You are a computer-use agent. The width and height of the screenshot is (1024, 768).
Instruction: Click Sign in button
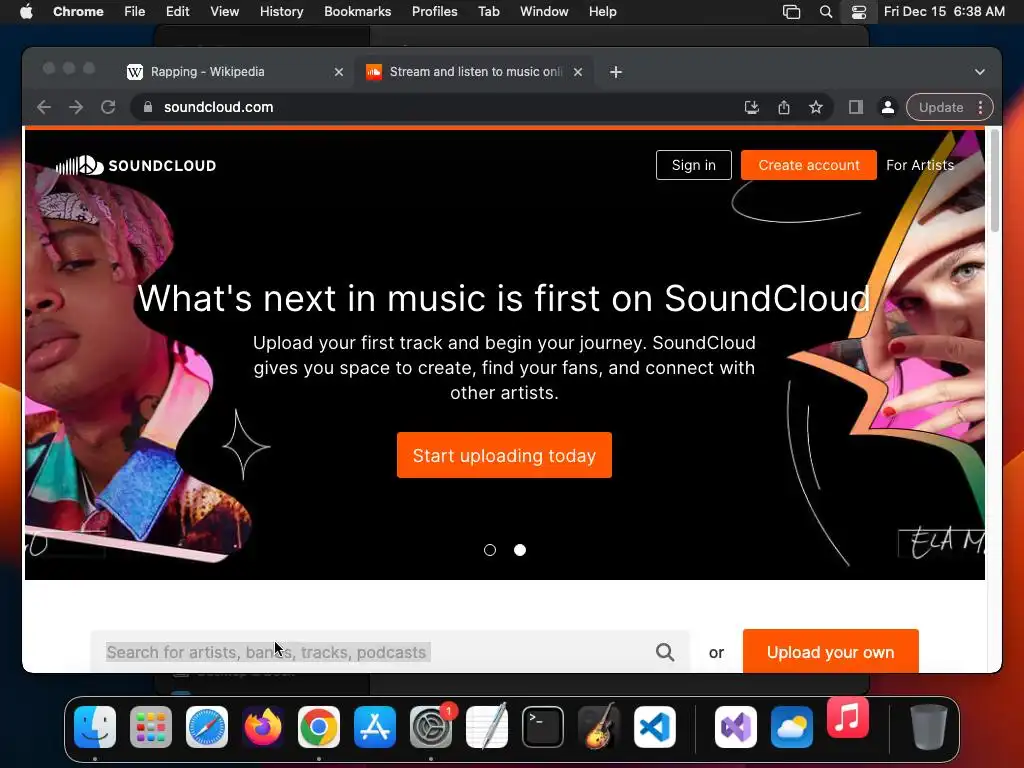click(x=694, y=165)
